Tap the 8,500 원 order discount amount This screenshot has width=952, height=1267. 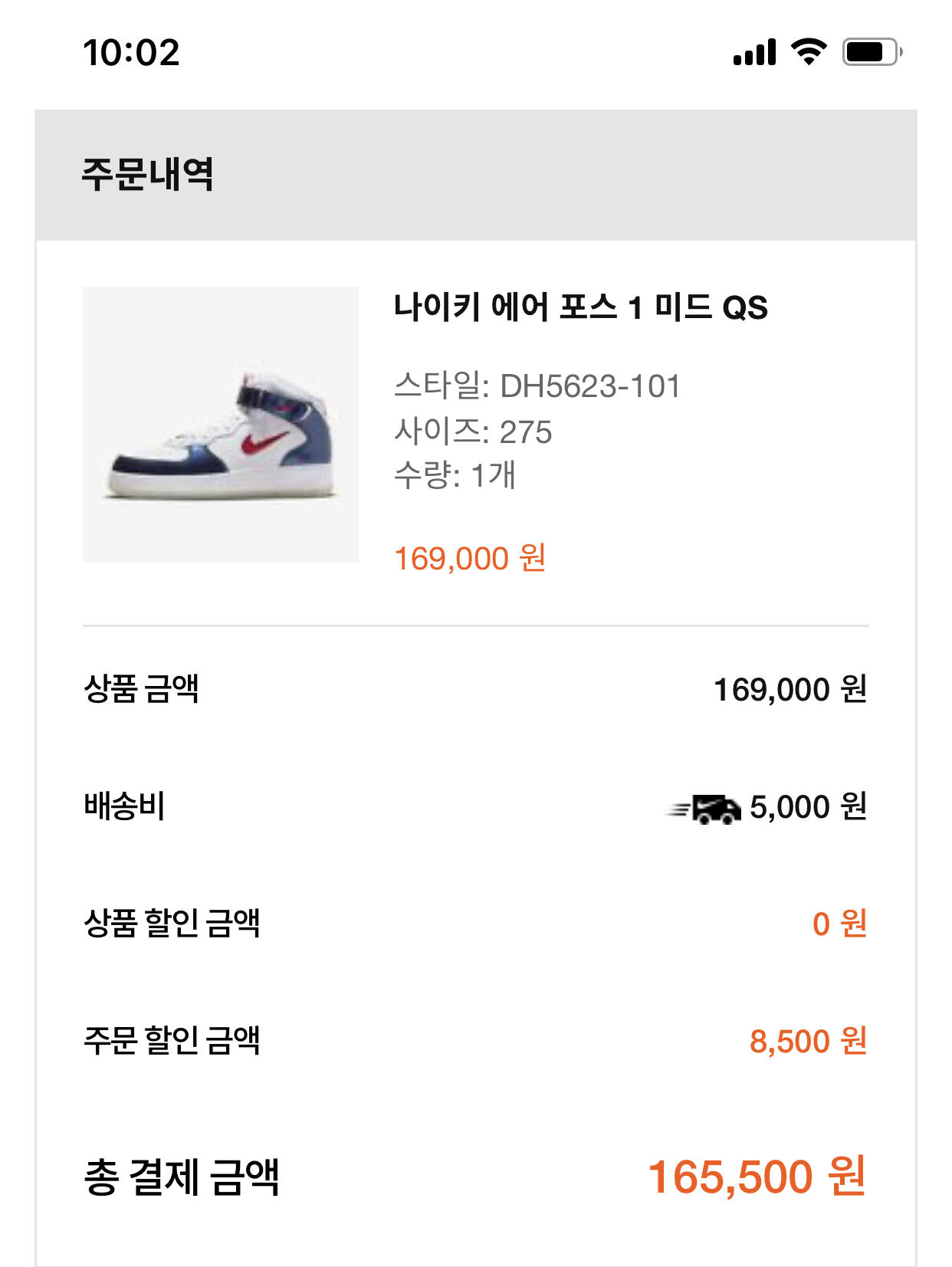pos(808,1041)
